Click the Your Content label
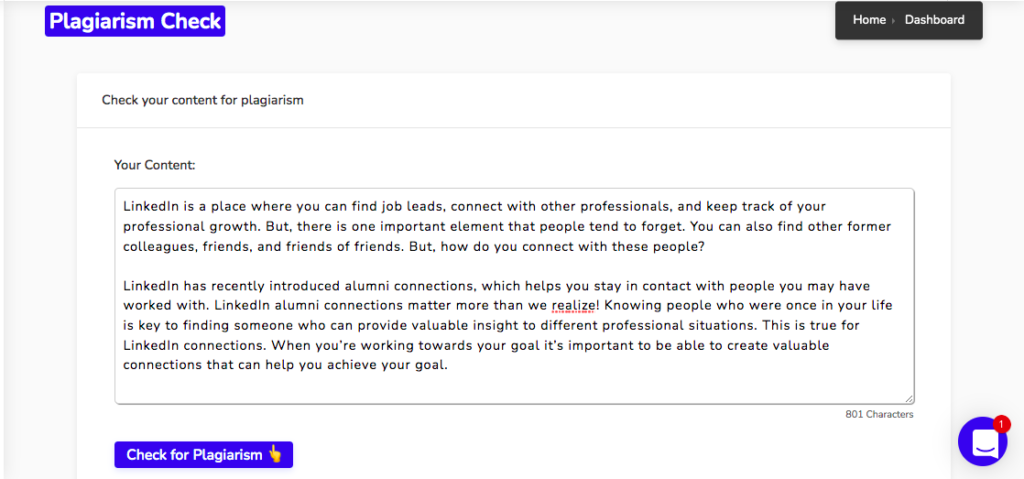 point(155,165)
